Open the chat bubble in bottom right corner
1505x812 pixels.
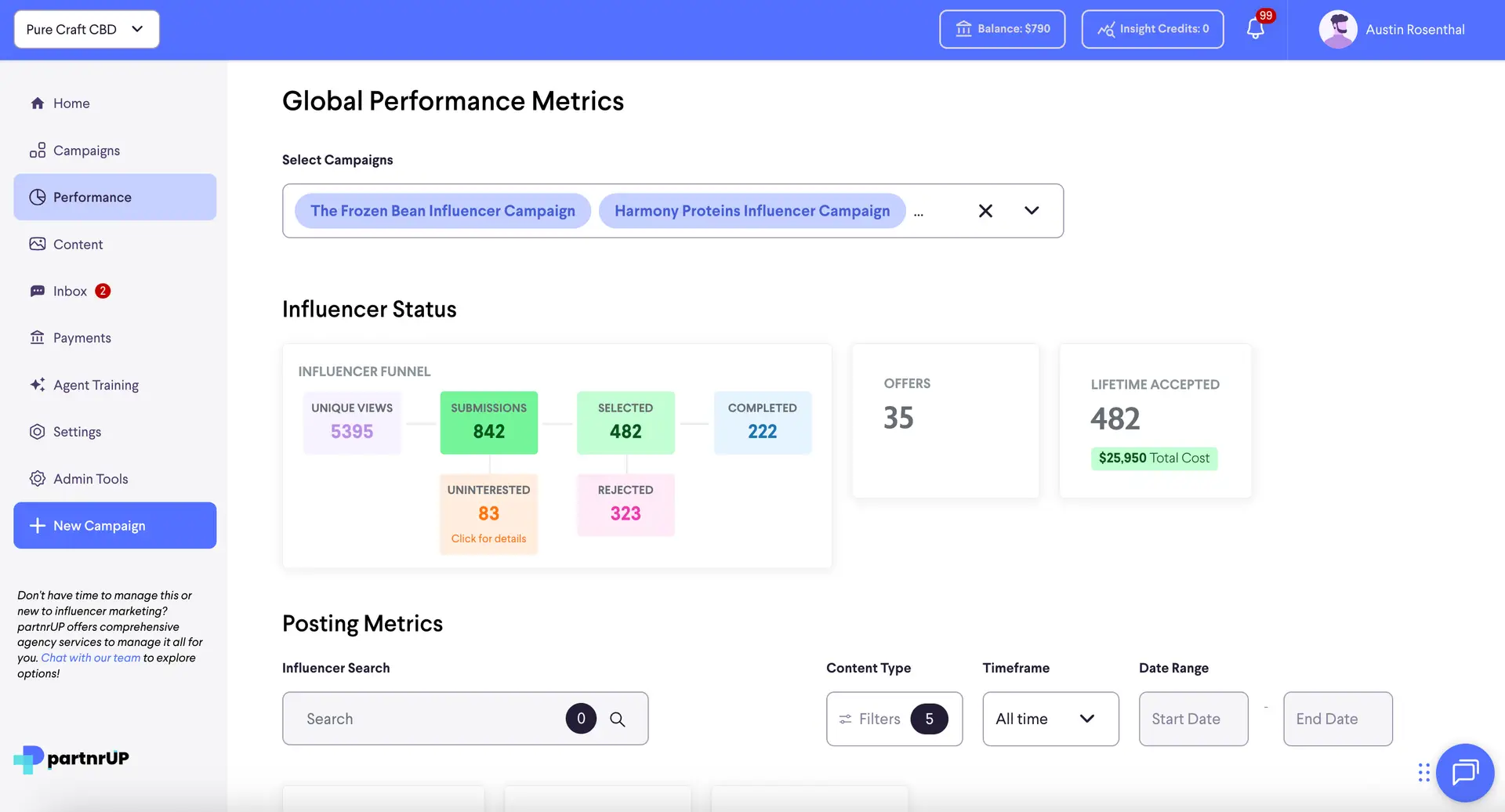[1465, 773]
